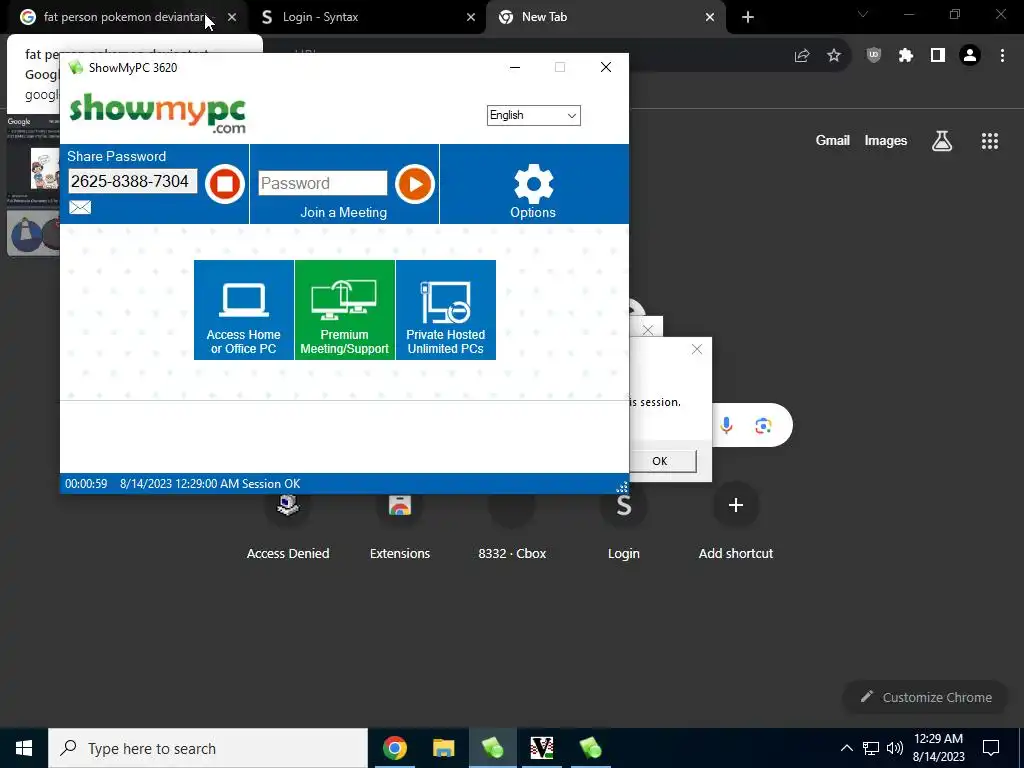Open the Windows notification center

pyautogui.click(x=991, y=748)
